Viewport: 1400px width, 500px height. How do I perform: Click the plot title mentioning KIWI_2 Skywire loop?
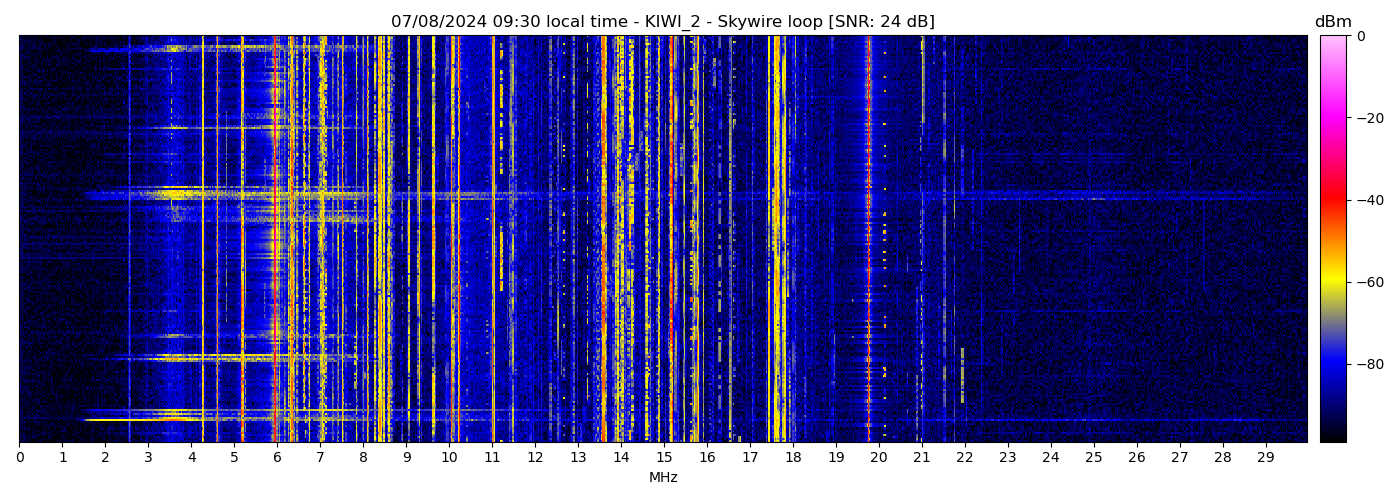point(662,22)
